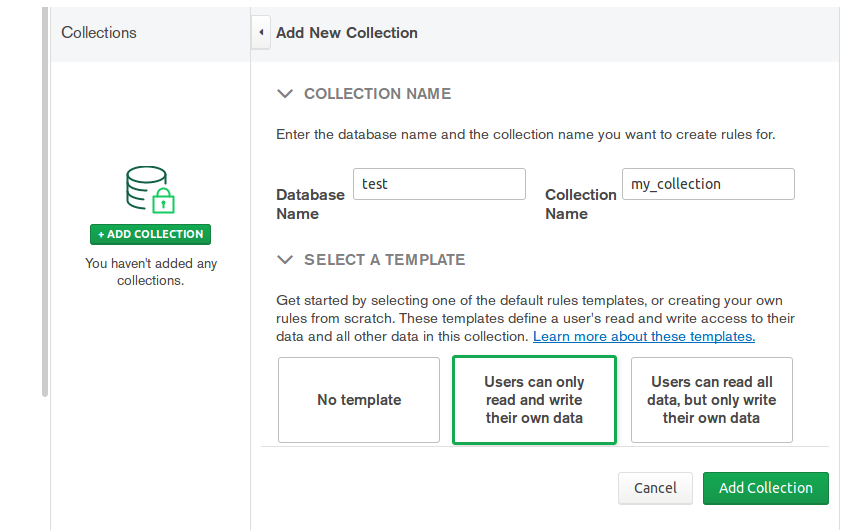The height and width of the screenshot is (530, 850).
Task: Click the Enter the database name instruction text
Action: click(x=525, y=134)
